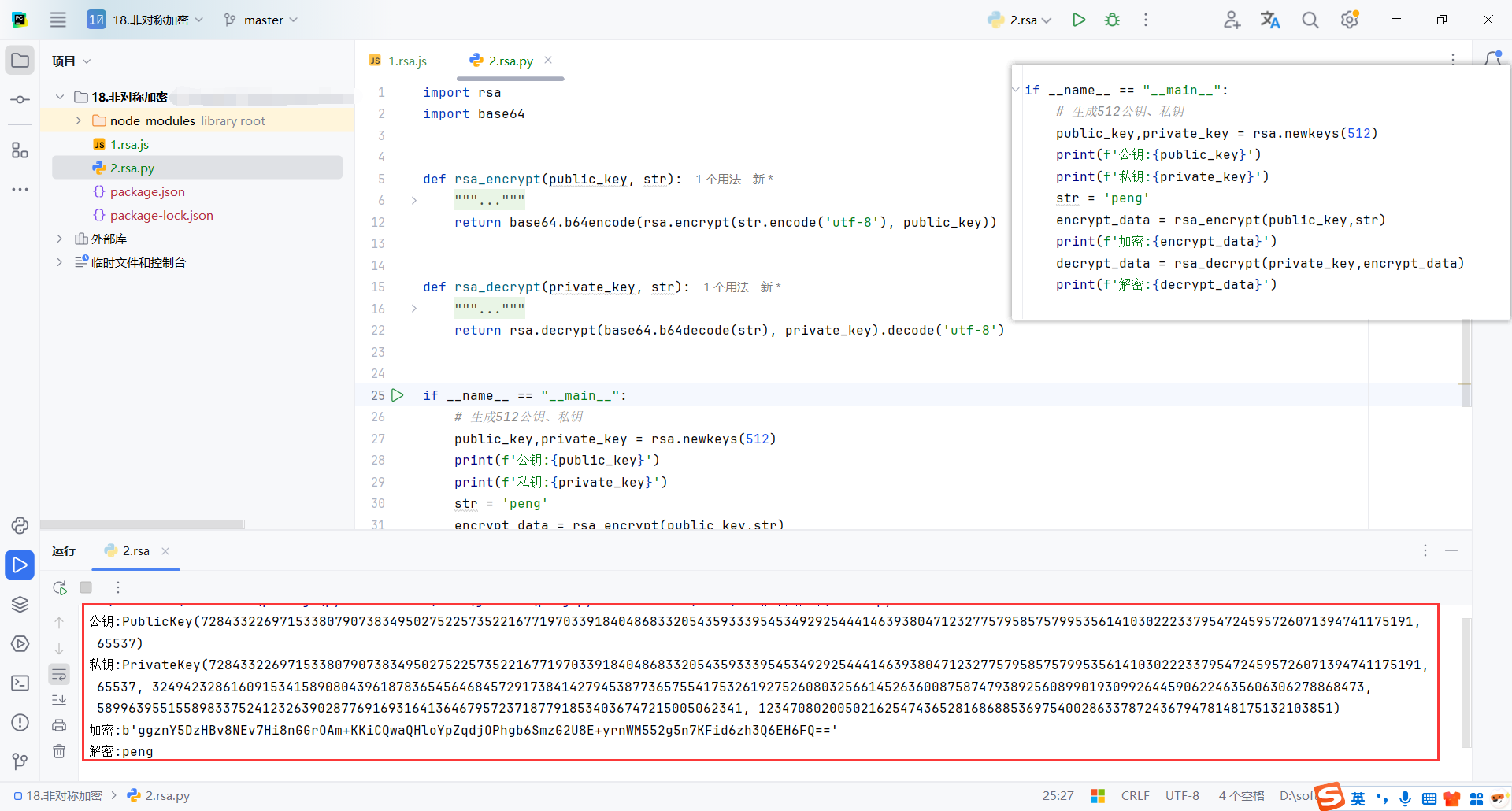The height and width of the screenshot is (811, 1512).
Task: Open editor tab options ellipsis menu
Action: coord(1453,59)
